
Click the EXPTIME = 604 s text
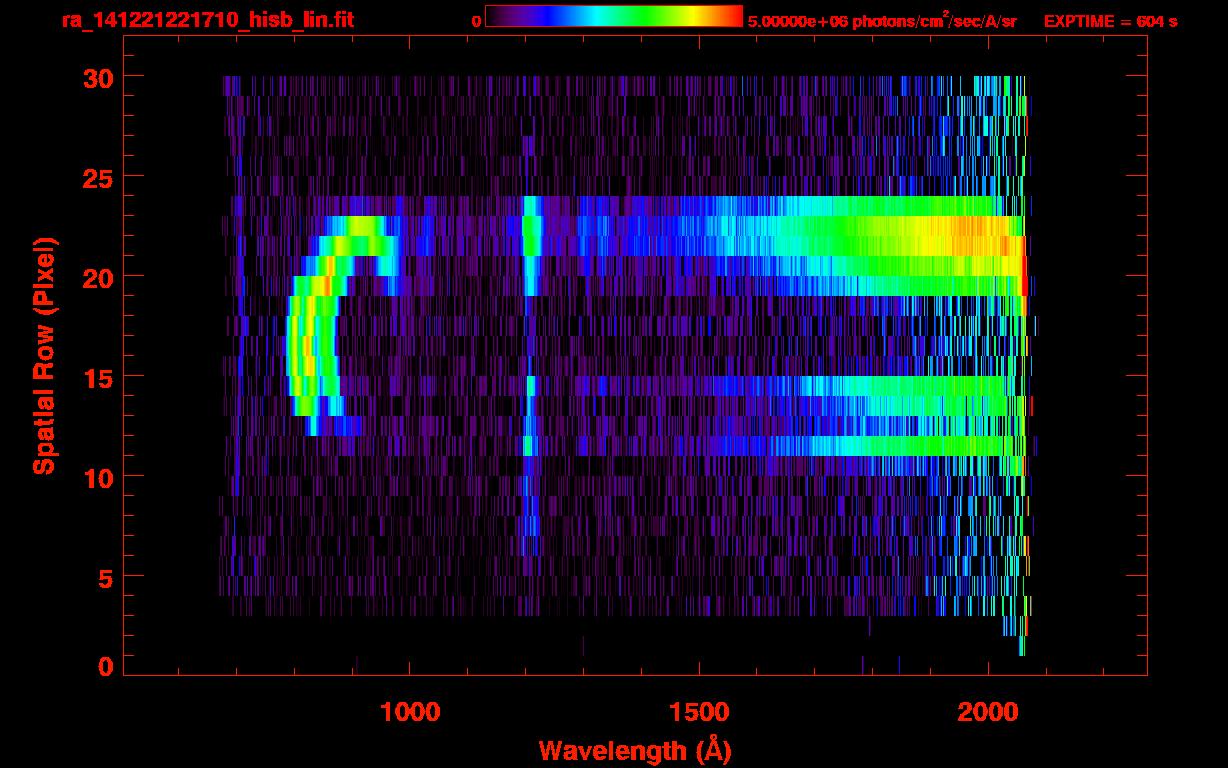click(x=1110, y=20)
